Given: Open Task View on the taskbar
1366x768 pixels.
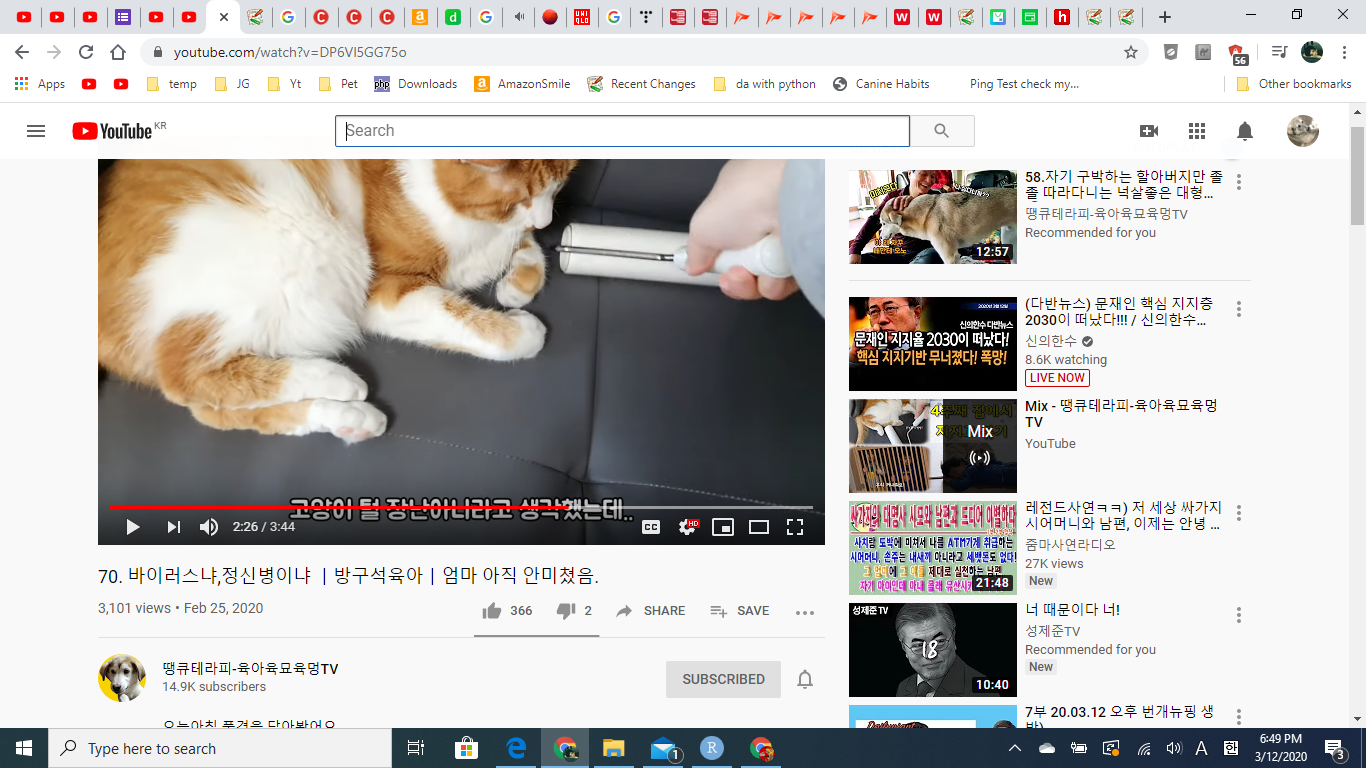Looking at the screenshot, I should [x=416, y=748].
